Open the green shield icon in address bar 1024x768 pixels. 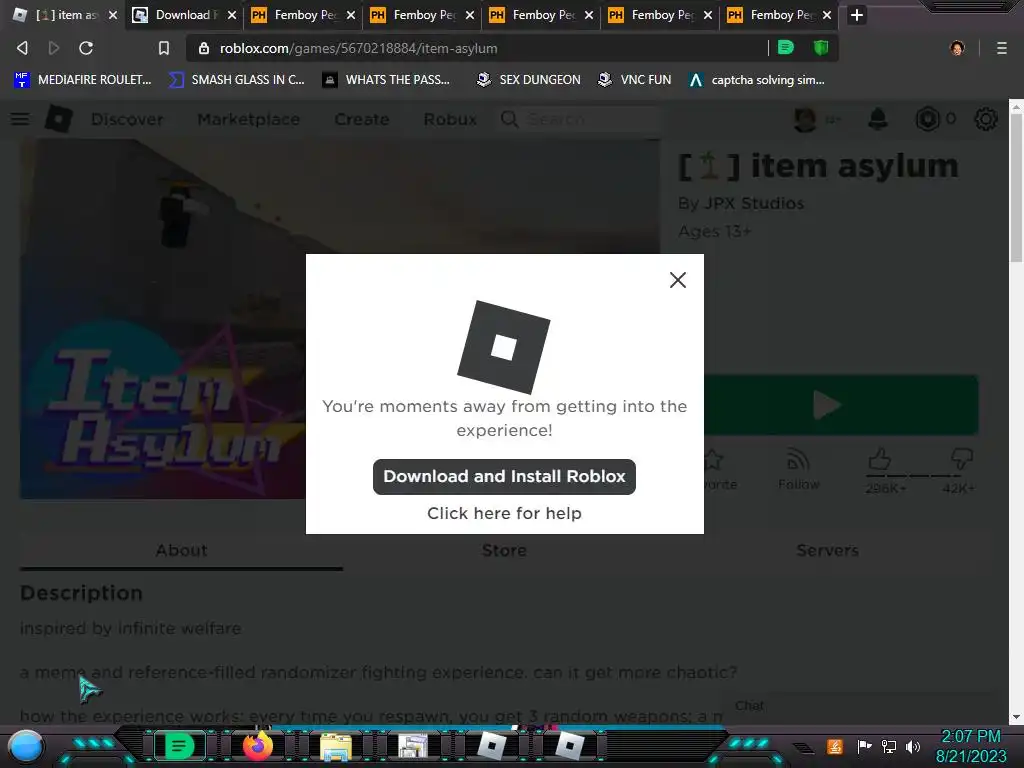pyautogui.click(x=821, y=47)
